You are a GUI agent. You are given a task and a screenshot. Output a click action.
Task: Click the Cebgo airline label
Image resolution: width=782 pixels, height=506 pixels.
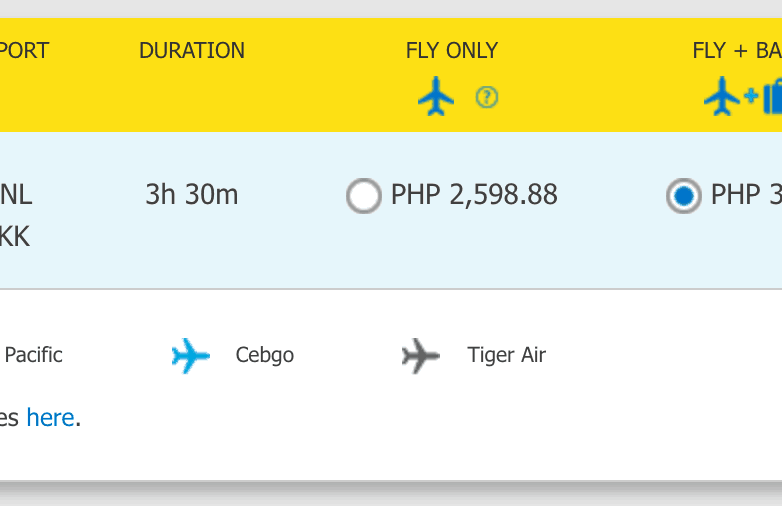pyautogui.click(x=265, y=355)
